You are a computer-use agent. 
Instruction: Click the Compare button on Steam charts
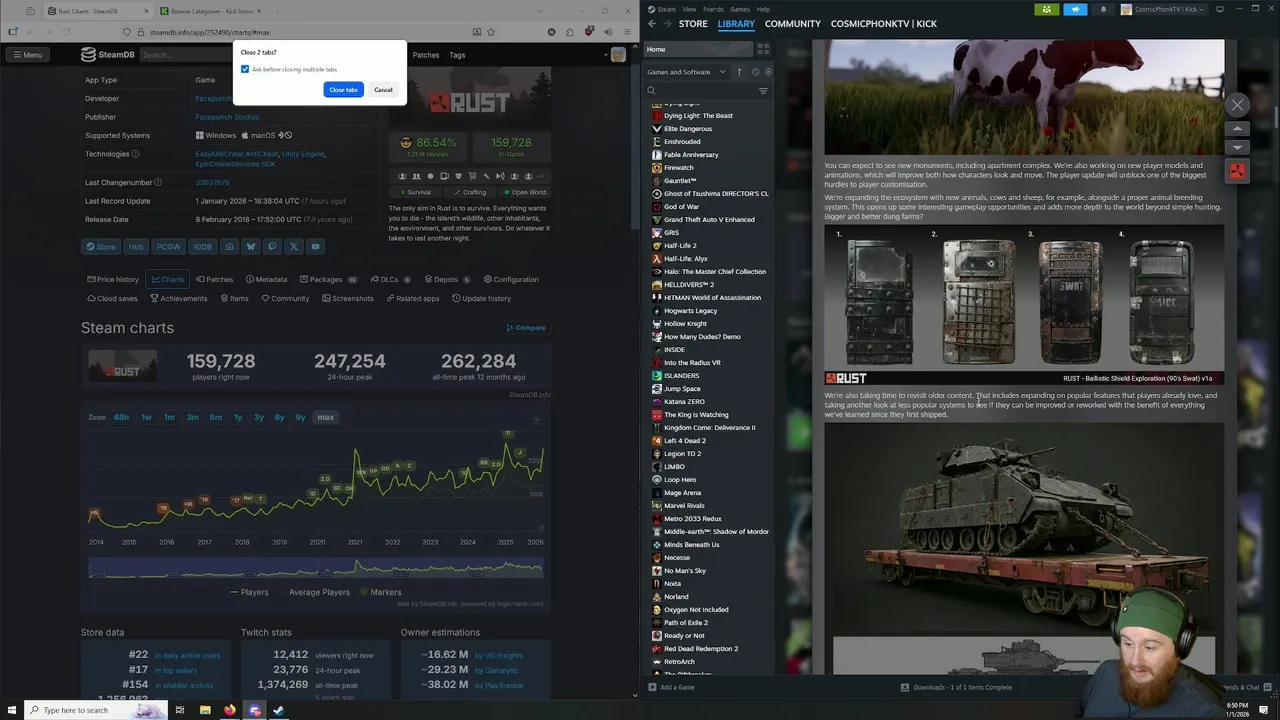click(525, 328)
